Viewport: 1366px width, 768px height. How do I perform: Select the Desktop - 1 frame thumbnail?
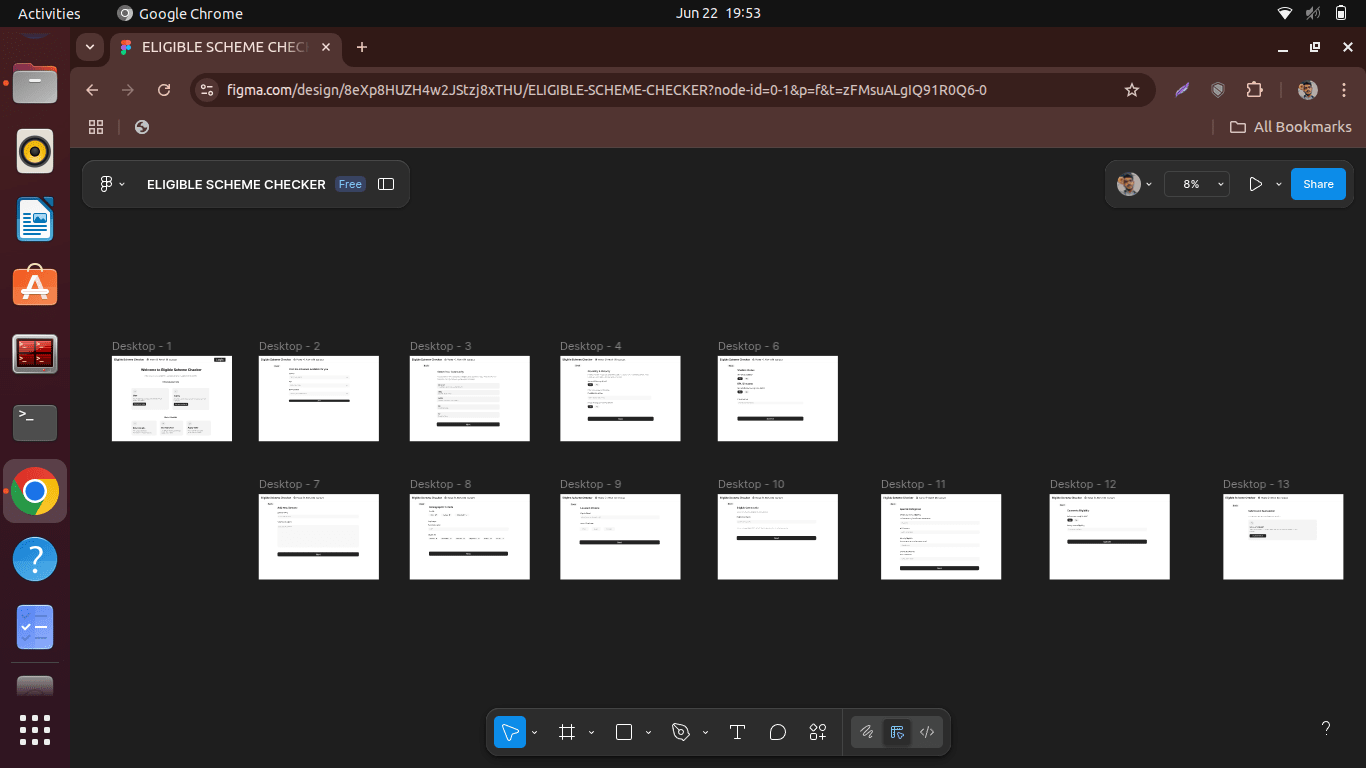point(172,398)
